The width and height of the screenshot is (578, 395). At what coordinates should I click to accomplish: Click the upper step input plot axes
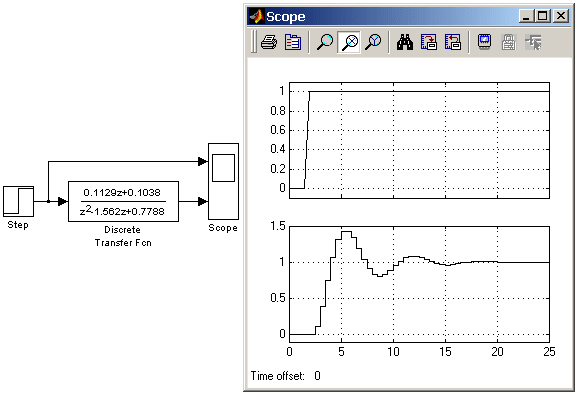(419, 140)
